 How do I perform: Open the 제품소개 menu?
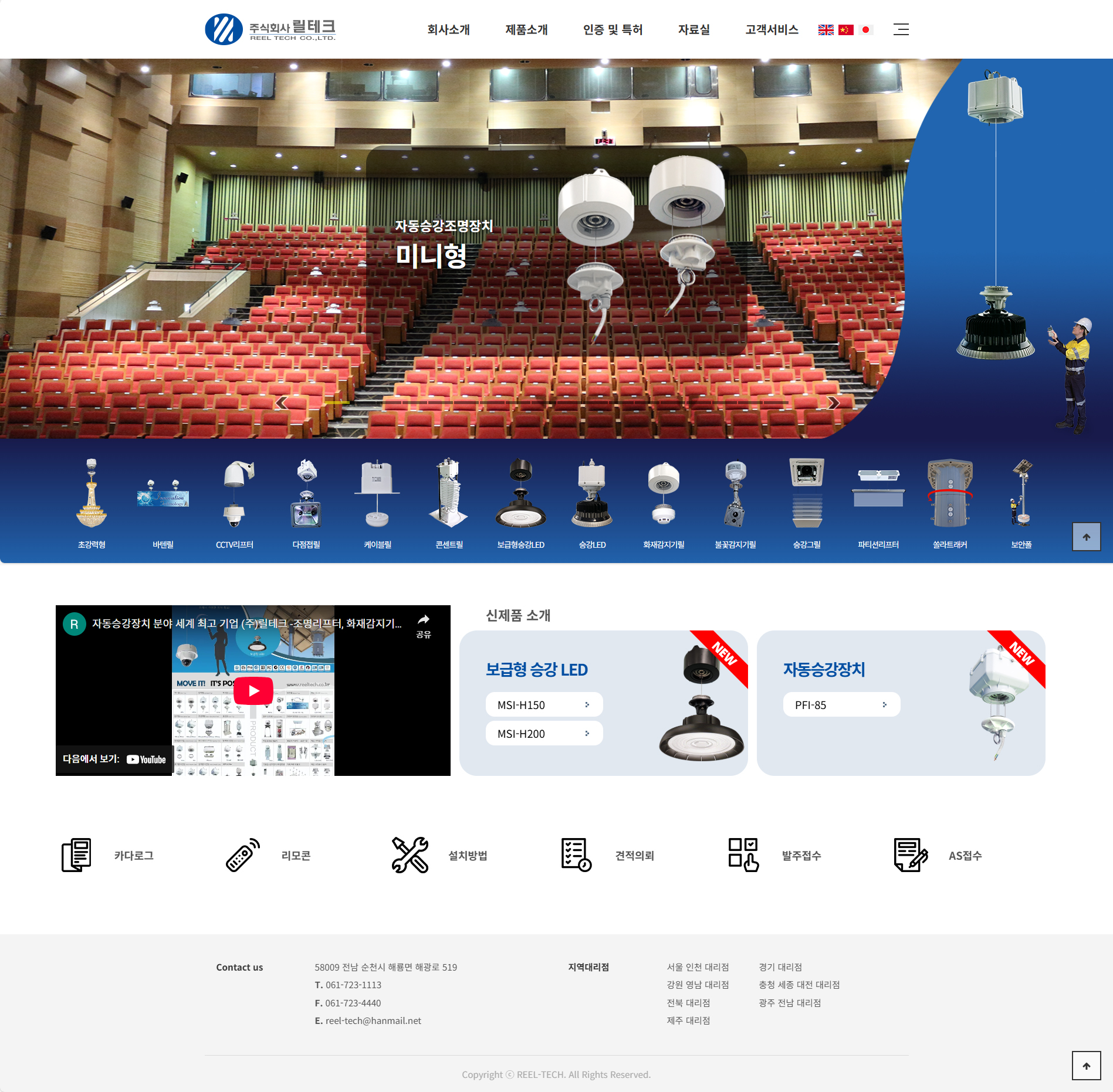526,29
